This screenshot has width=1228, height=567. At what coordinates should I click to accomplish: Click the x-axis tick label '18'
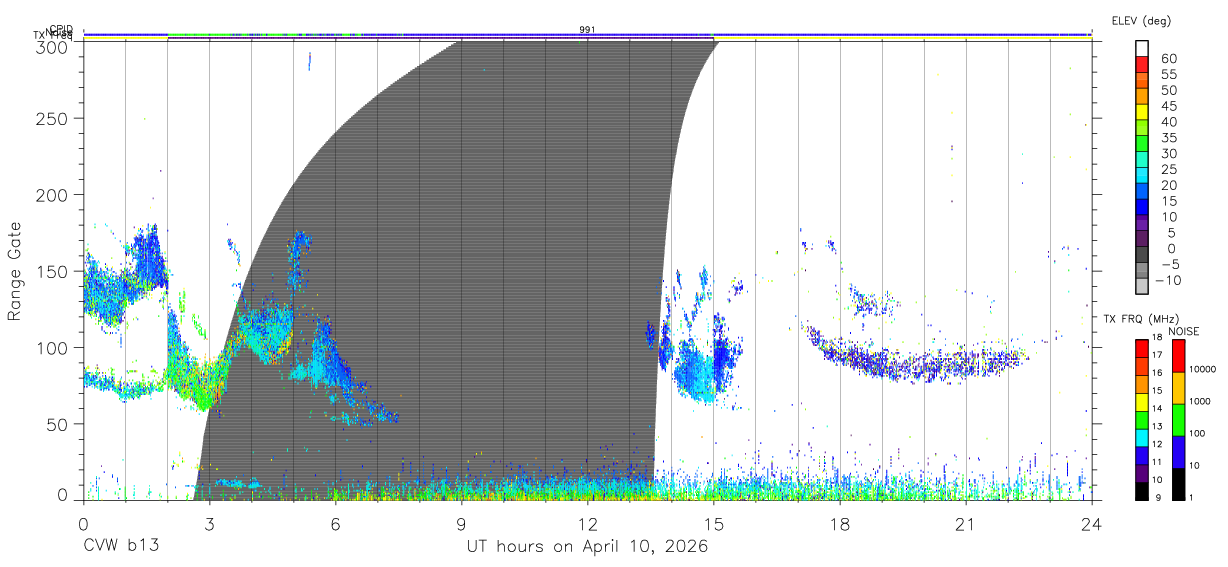pyautogui.click(x=840, y=523)
